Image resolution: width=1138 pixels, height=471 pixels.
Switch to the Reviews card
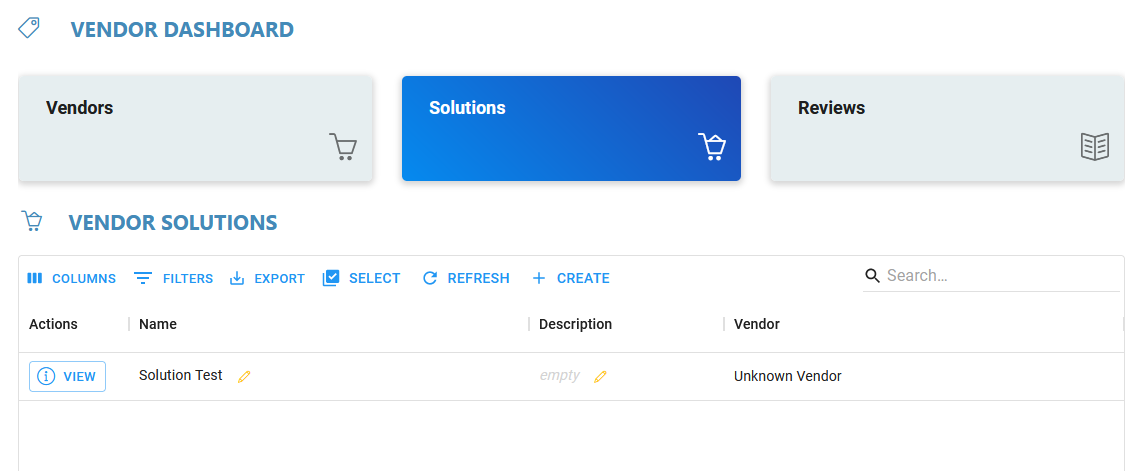946,129
